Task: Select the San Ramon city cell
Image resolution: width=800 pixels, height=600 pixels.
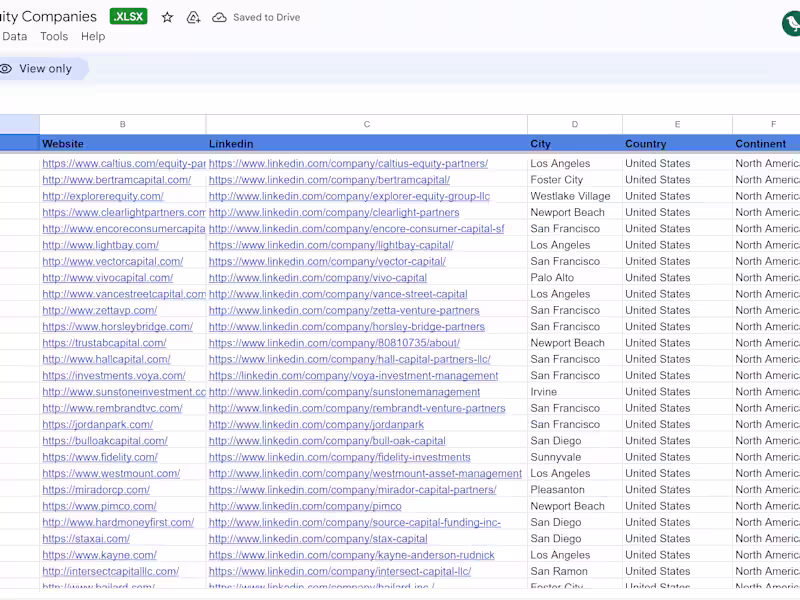Action: tap(574, 571)
